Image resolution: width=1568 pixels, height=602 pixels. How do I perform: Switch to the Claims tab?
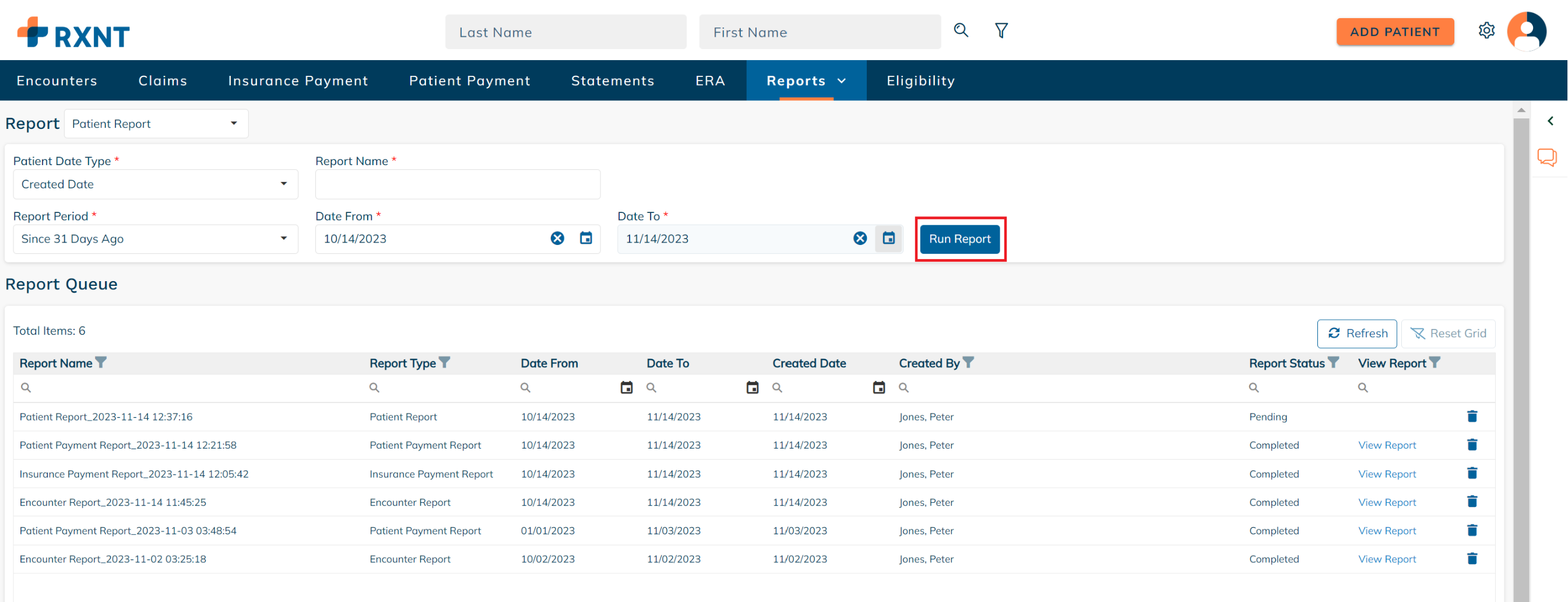[x=163, y=80]
